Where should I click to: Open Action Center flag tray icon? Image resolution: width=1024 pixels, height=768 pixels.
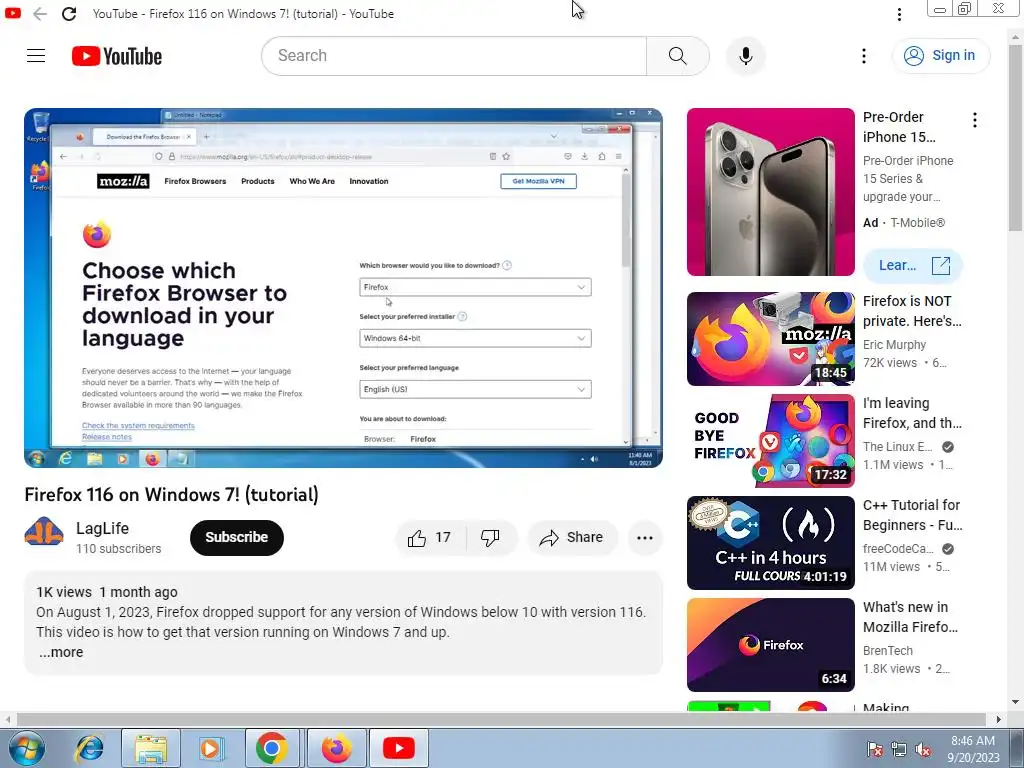(x=874, y=749)
